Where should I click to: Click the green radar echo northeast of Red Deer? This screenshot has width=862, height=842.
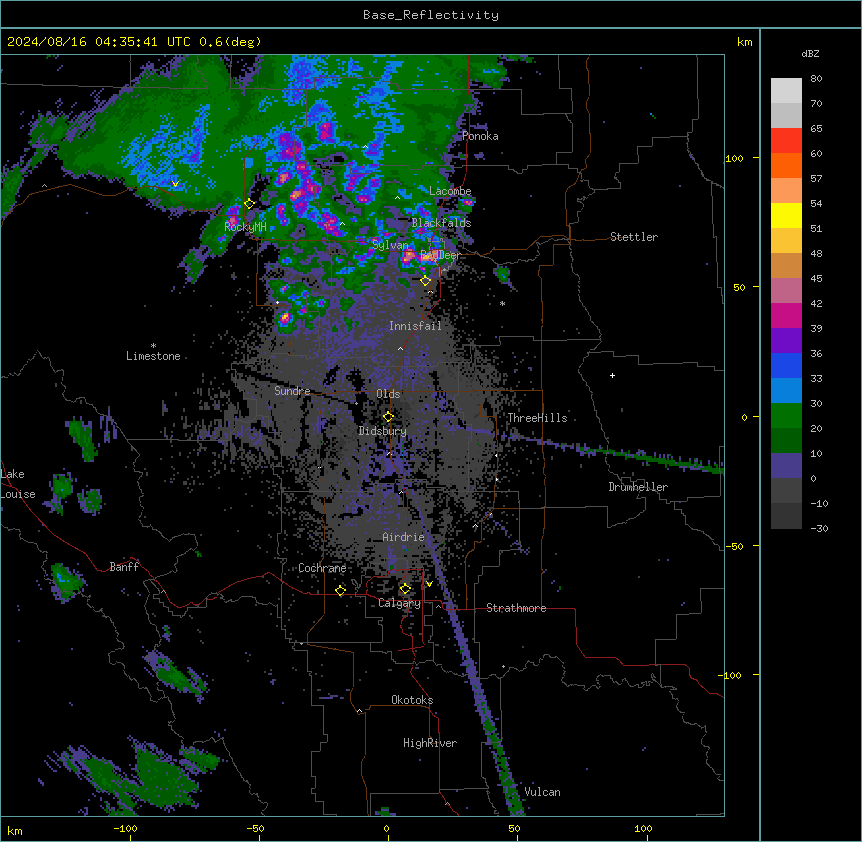point(502,274)
